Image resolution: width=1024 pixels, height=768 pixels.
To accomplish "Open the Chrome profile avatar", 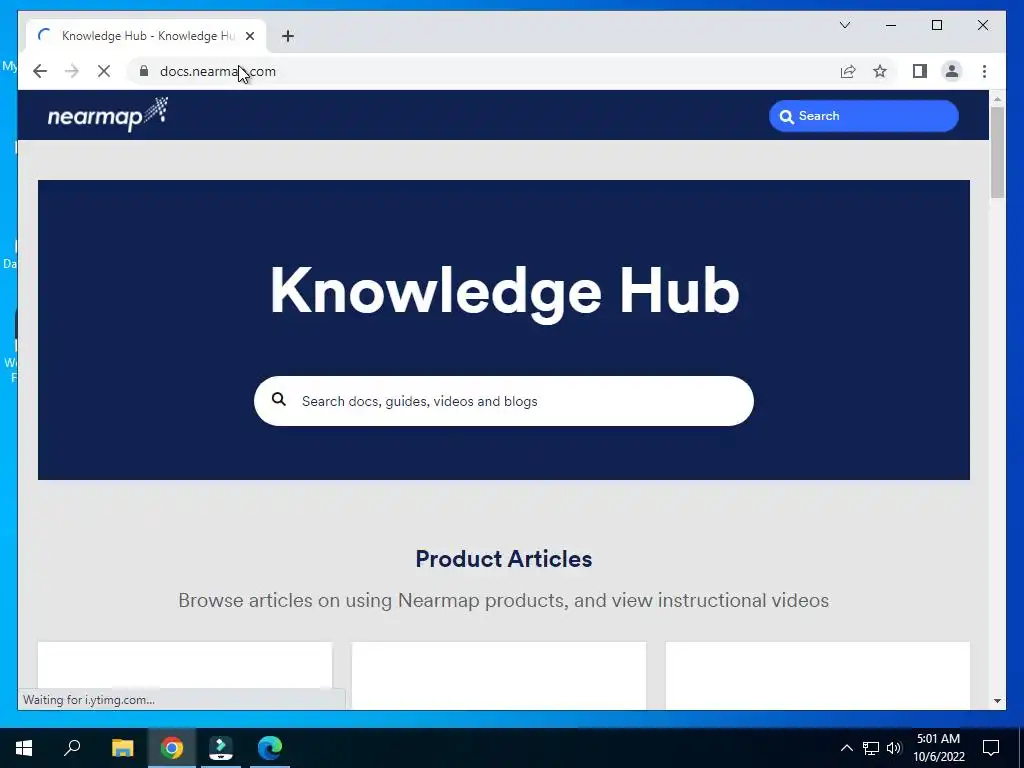I will [952, 71].
